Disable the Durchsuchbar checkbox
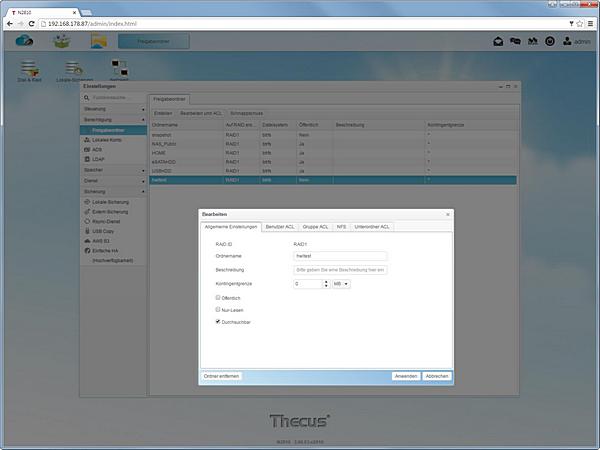Image resolution: width=600 pixels, height=450 pixels. (x=218, y=321)
